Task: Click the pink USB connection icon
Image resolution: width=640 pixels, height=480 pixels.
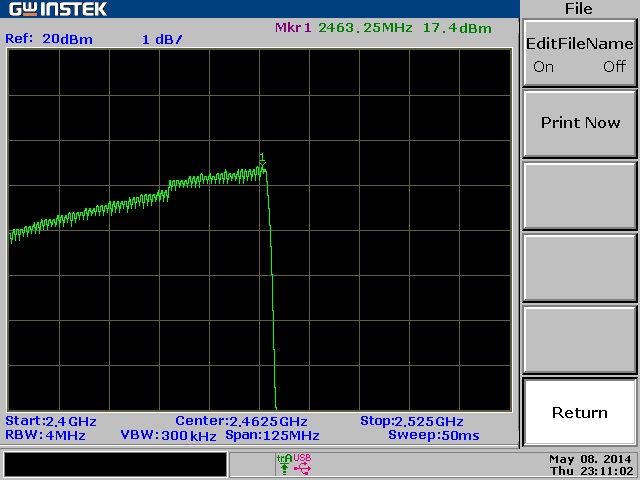Action: (x=302, y=464)
